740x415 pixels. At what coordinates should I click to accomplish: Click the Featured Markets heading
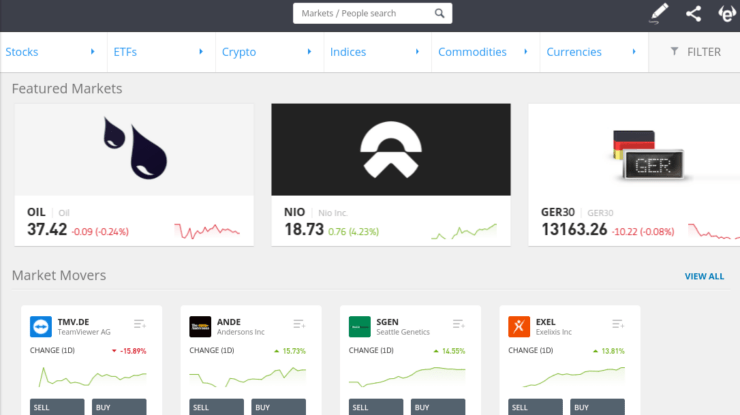coord(67,88)
